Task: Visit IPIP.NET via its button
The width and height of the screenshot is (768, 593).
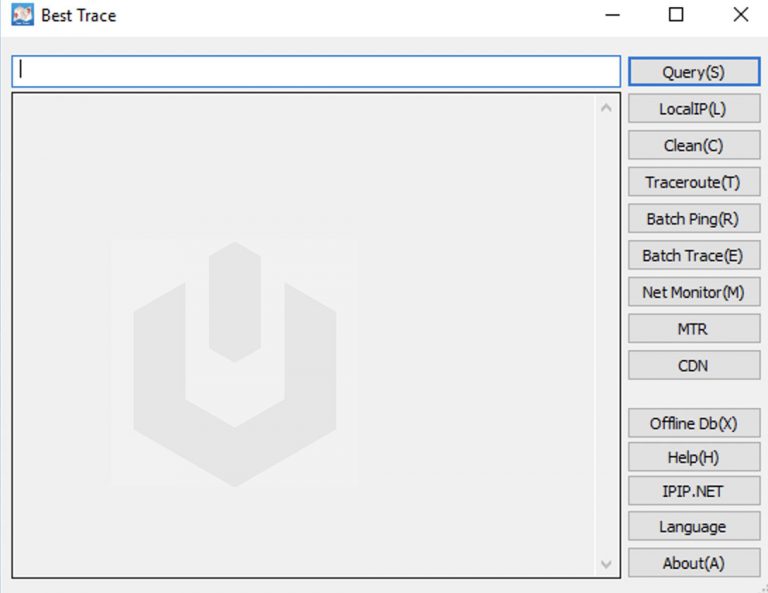Action: 693,491
